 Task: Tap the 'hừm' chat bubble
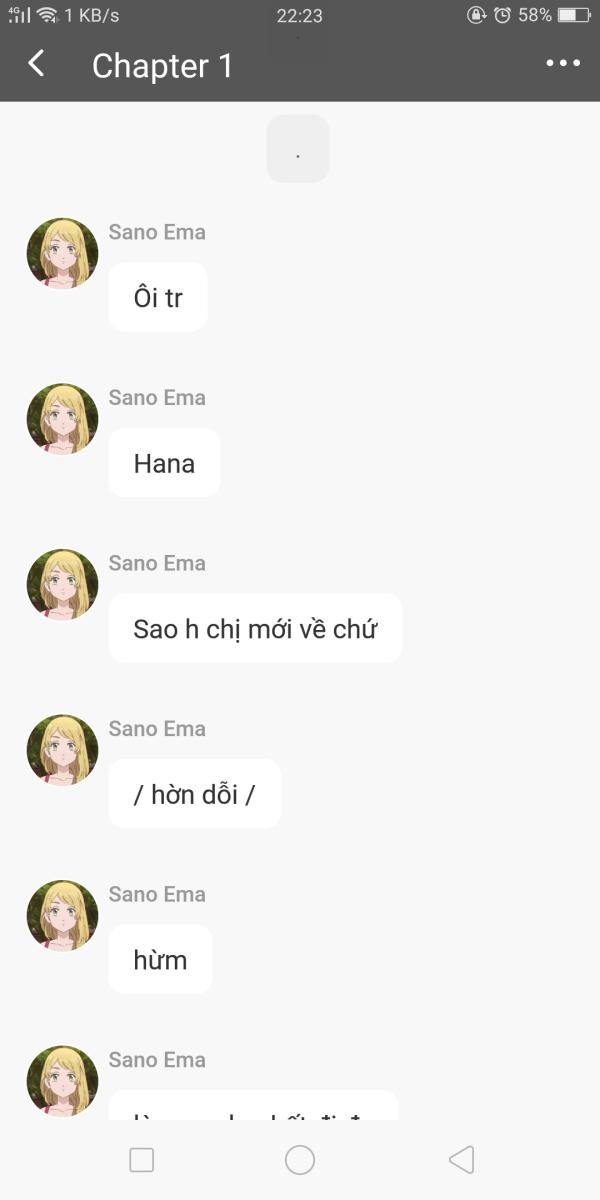(x=160, y=959)
